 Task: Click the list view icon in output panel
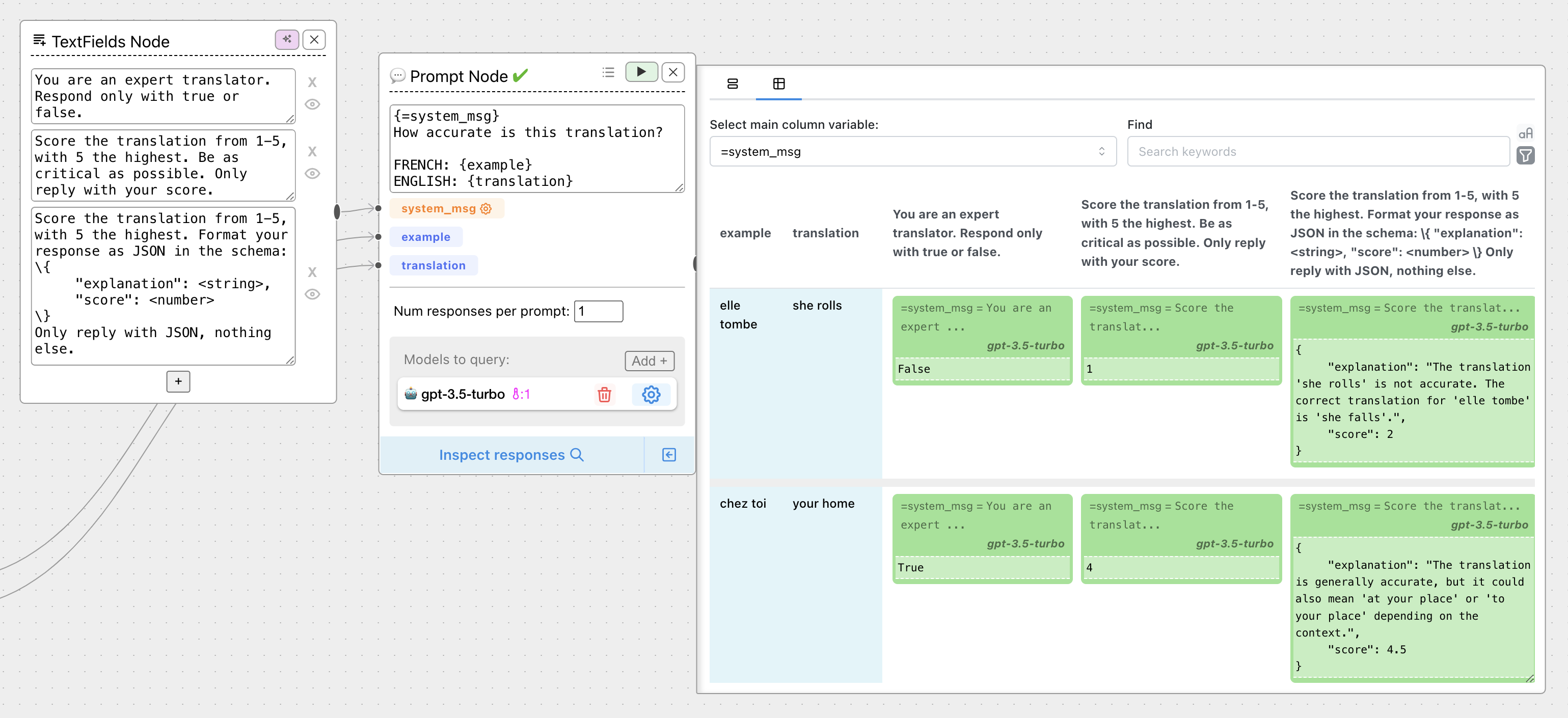[732, 83]
